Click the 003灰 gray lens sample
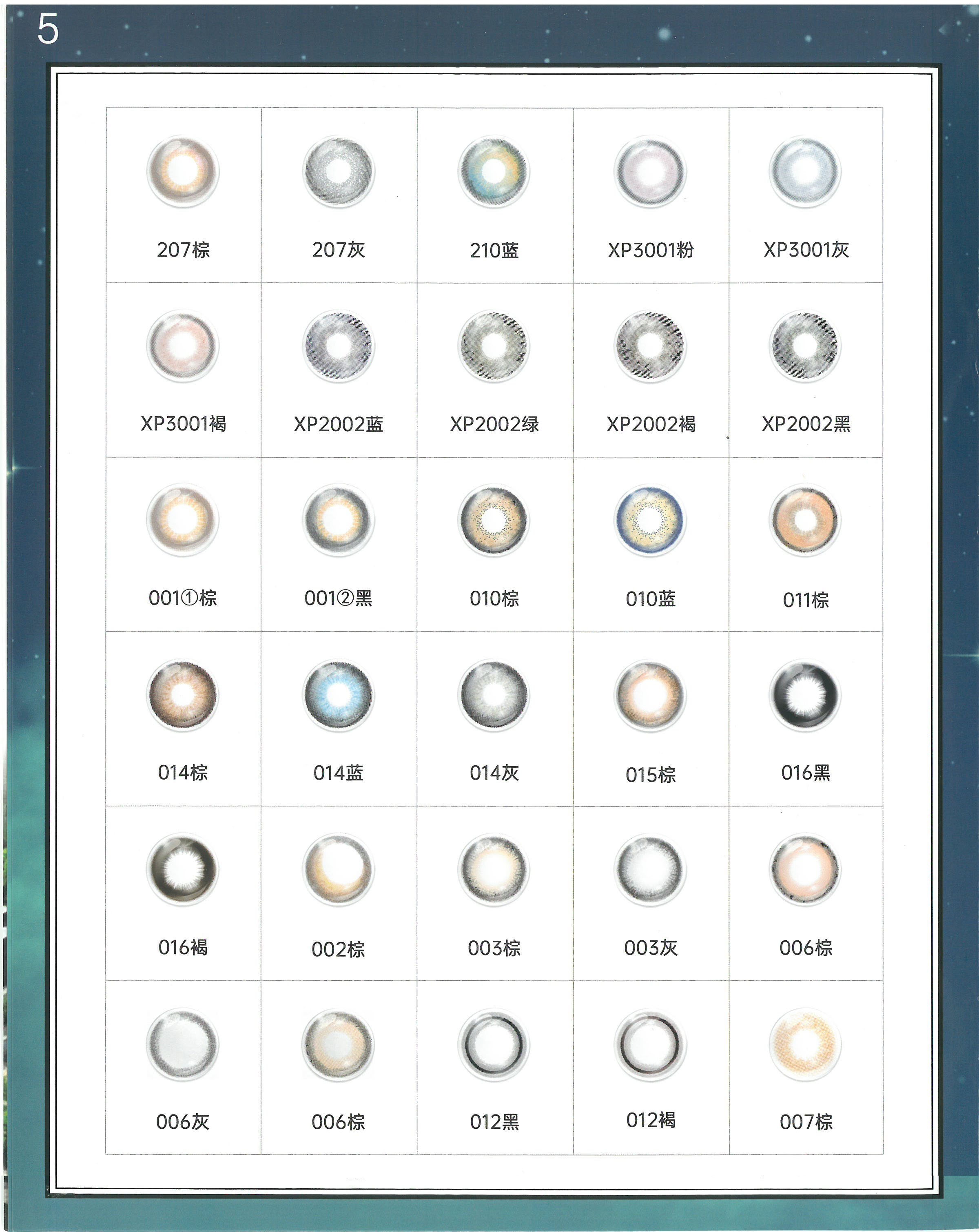Screen dimensions: 979x1232 (650, 870)
